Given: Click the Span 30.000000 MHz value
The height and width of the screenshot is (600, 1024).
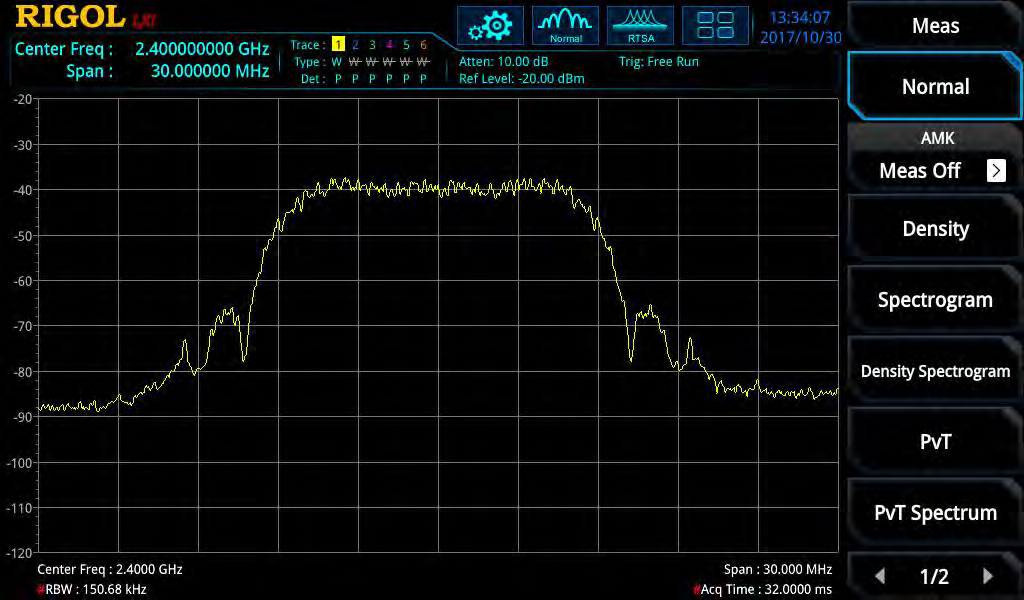Looking at the screenshot, I should [210, 71].
